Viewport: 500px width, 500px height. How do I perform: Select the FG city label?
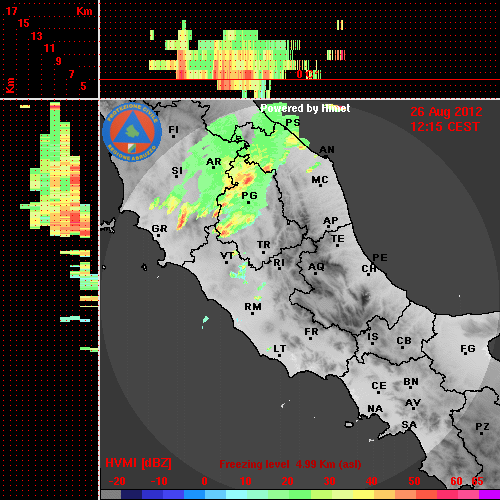click(468, 349)
